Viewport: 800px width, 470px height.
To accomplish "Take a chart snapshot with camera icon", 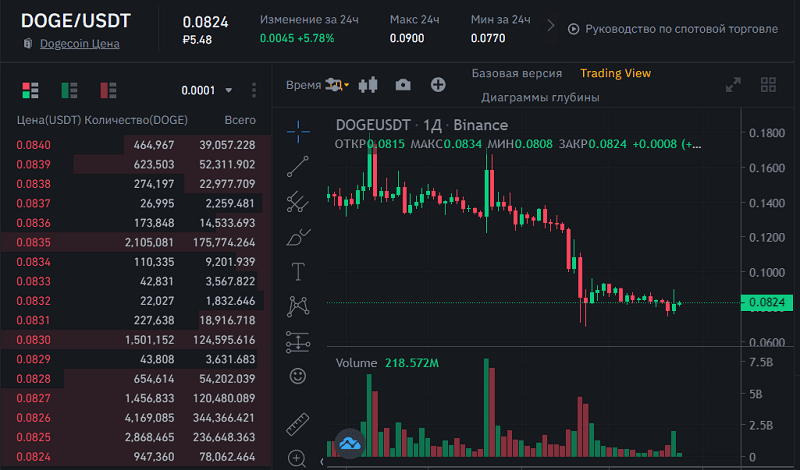I will [x=403, y=85].
